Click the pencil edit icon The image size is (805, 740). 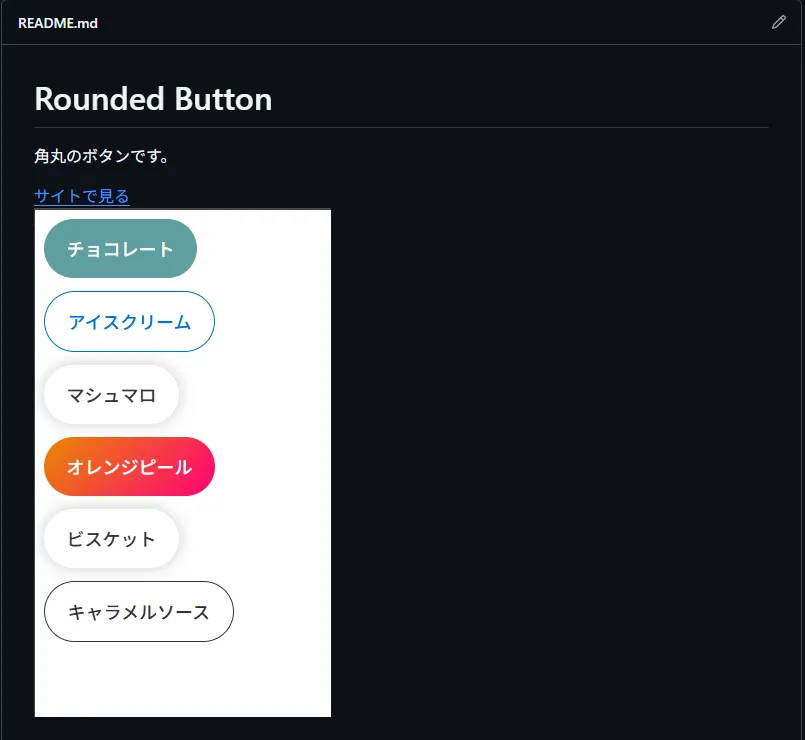click(x=779, y=22)
